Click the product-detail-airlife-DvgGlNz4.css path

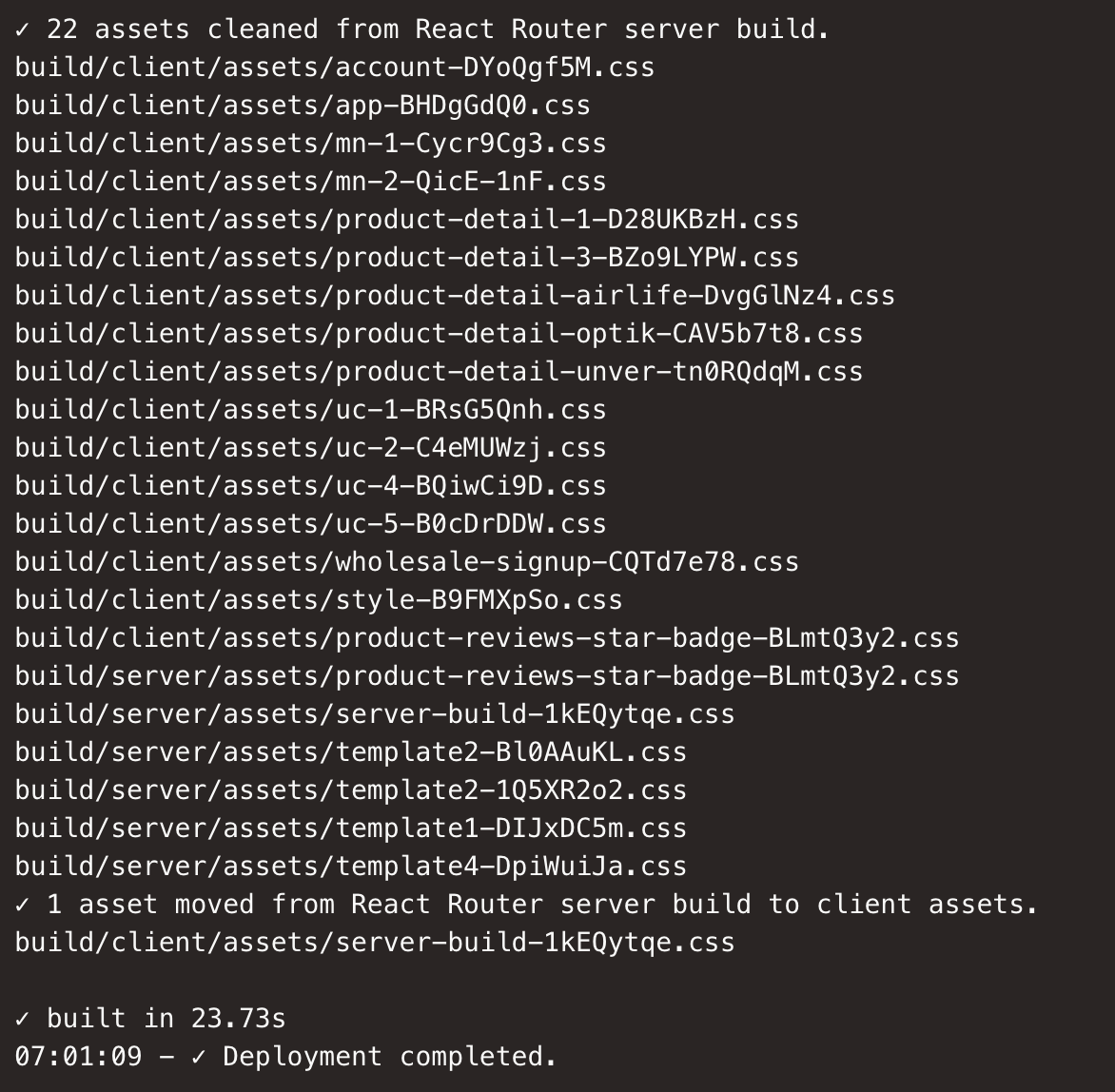point(455,296)
